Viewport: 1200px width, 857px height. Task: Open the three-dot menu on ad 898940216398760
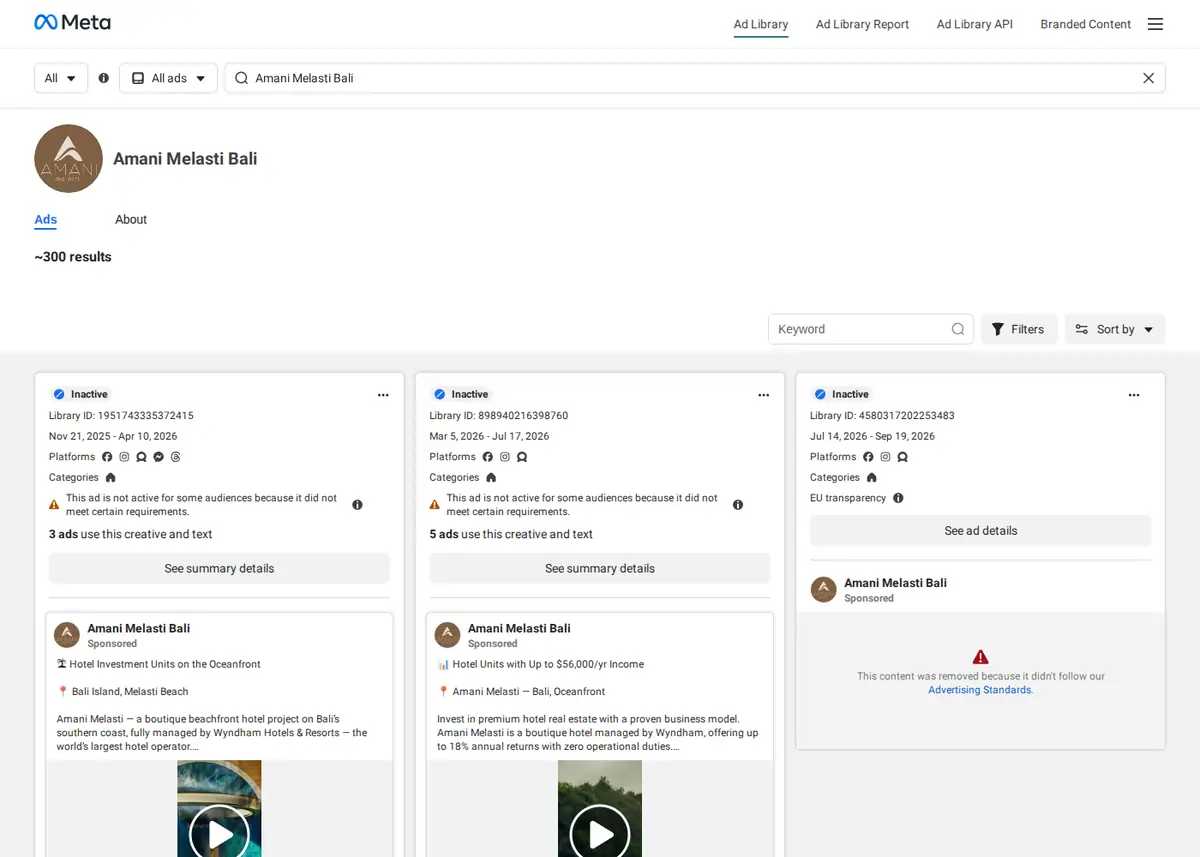click(764, 395)
